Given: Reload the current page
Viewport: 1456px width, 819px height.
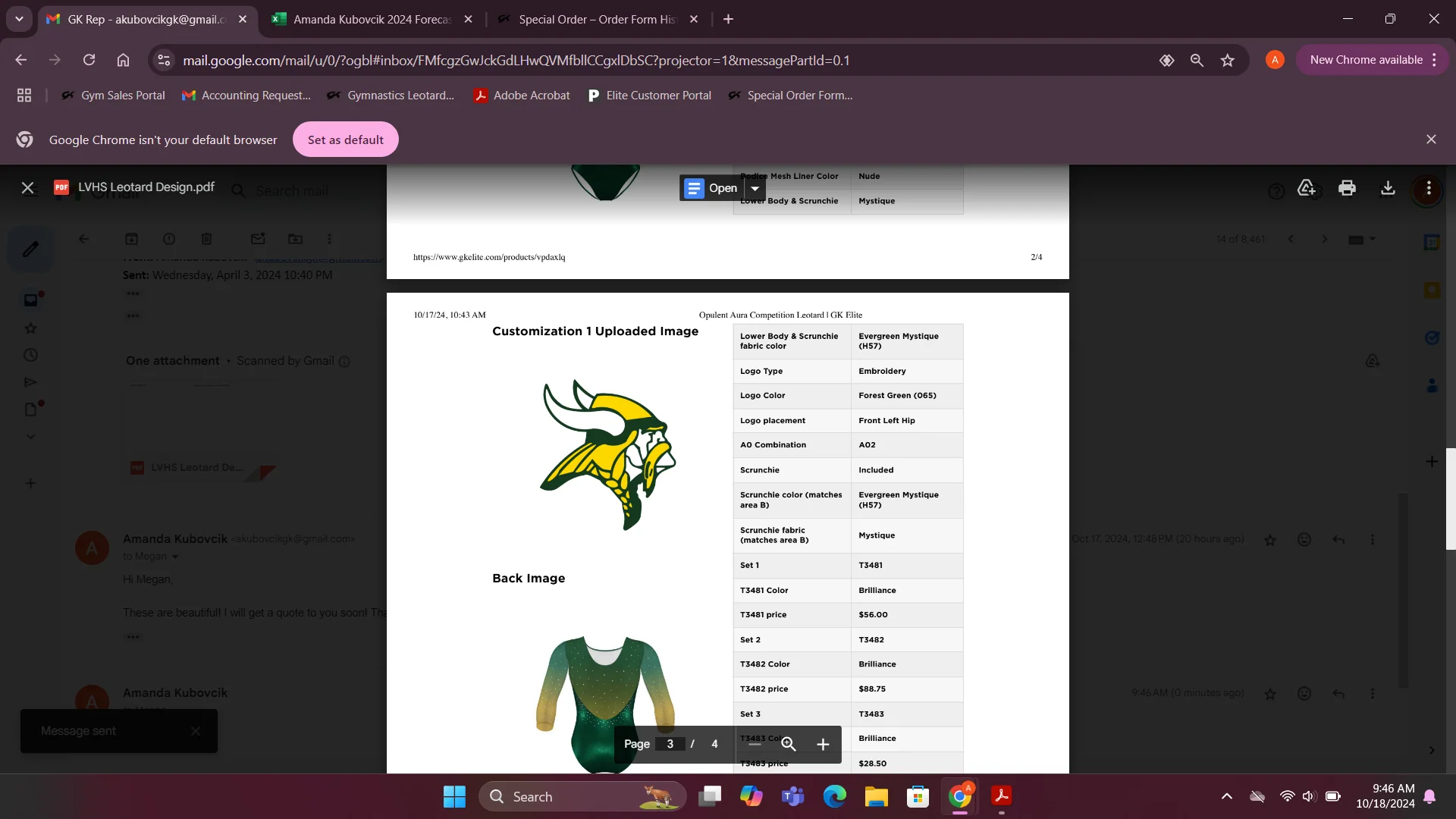Looking at the screenshot, I should 89,60.
